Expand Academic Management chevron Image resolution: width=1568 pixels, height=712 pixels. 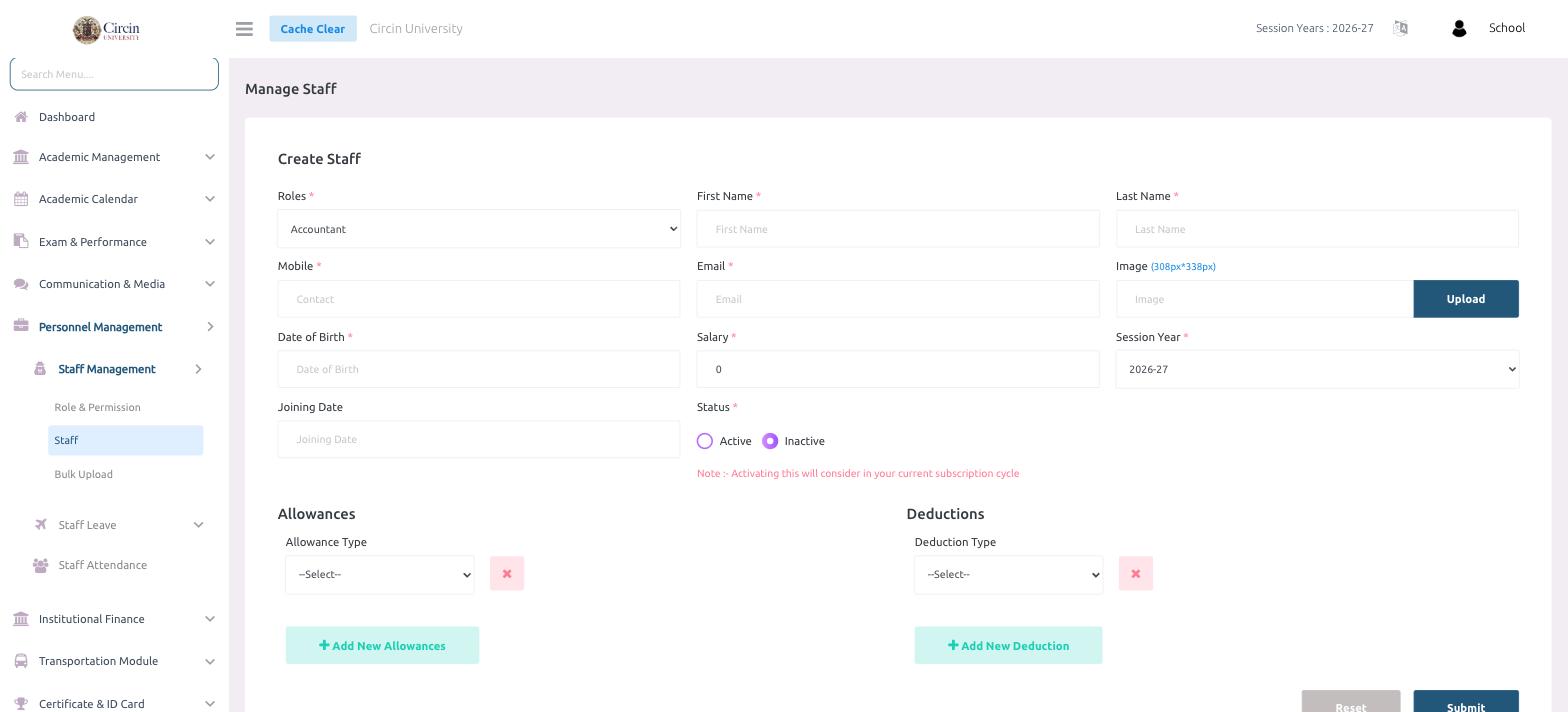210,157
